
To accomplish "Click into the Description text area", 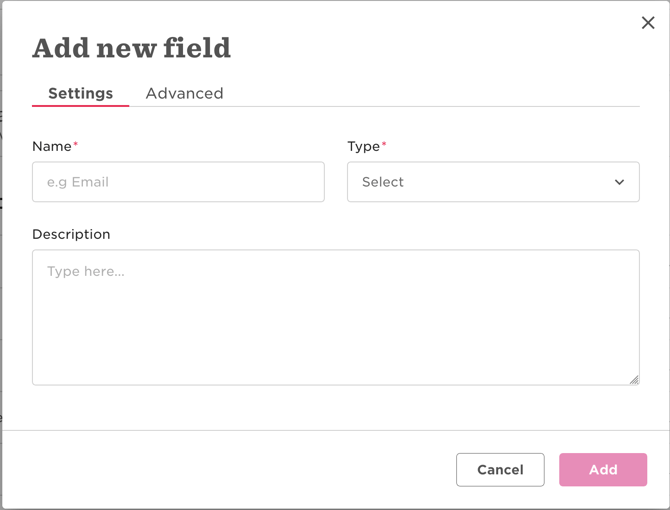I will tap(335, 317).
